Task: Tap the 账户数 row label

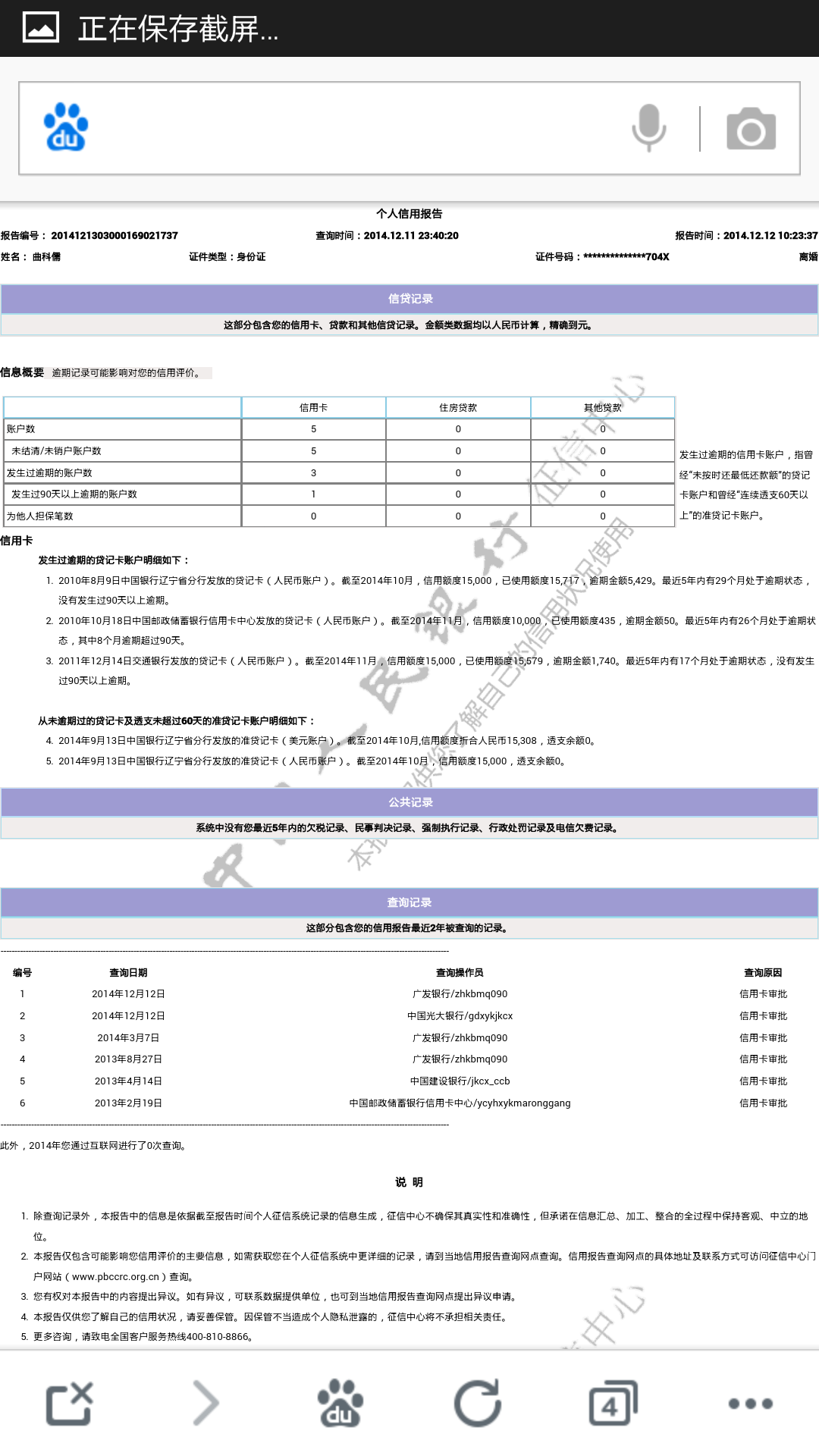Action: [x=21, y=429]
